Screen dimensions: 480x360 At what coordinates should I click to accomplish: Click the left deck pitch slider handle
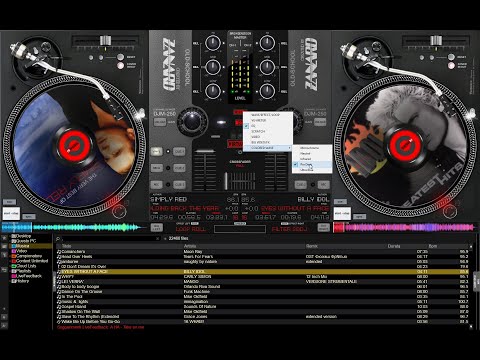coord(105,41)
